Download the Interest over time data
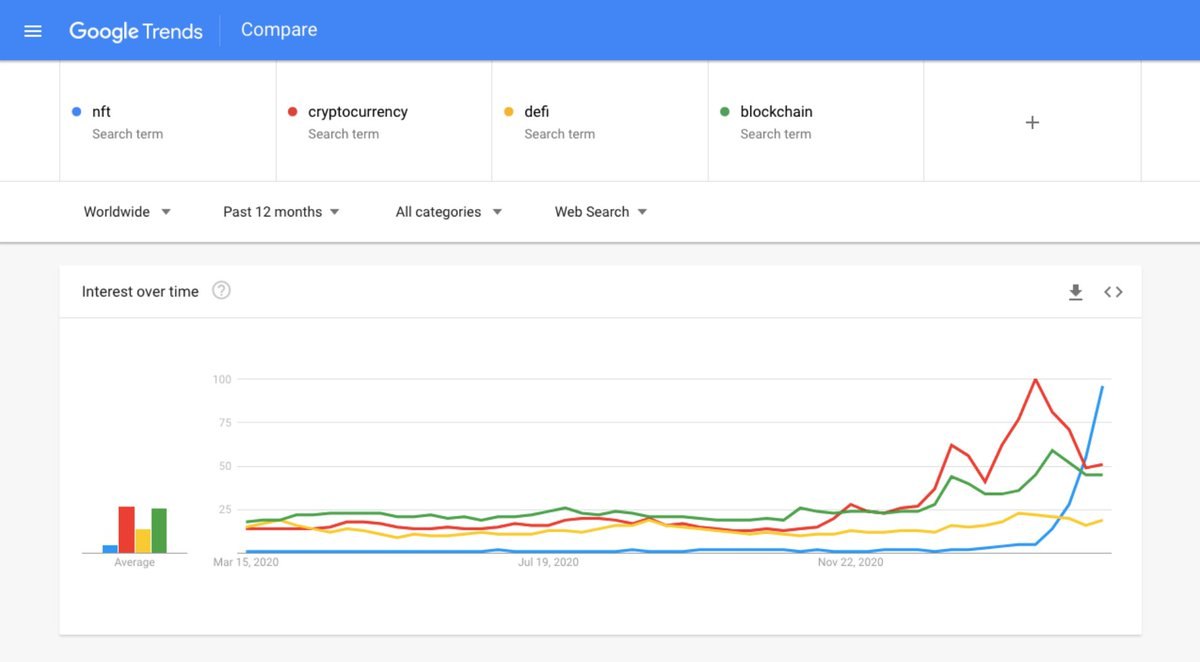The image size is (1200, 662). coord(1076,292)
